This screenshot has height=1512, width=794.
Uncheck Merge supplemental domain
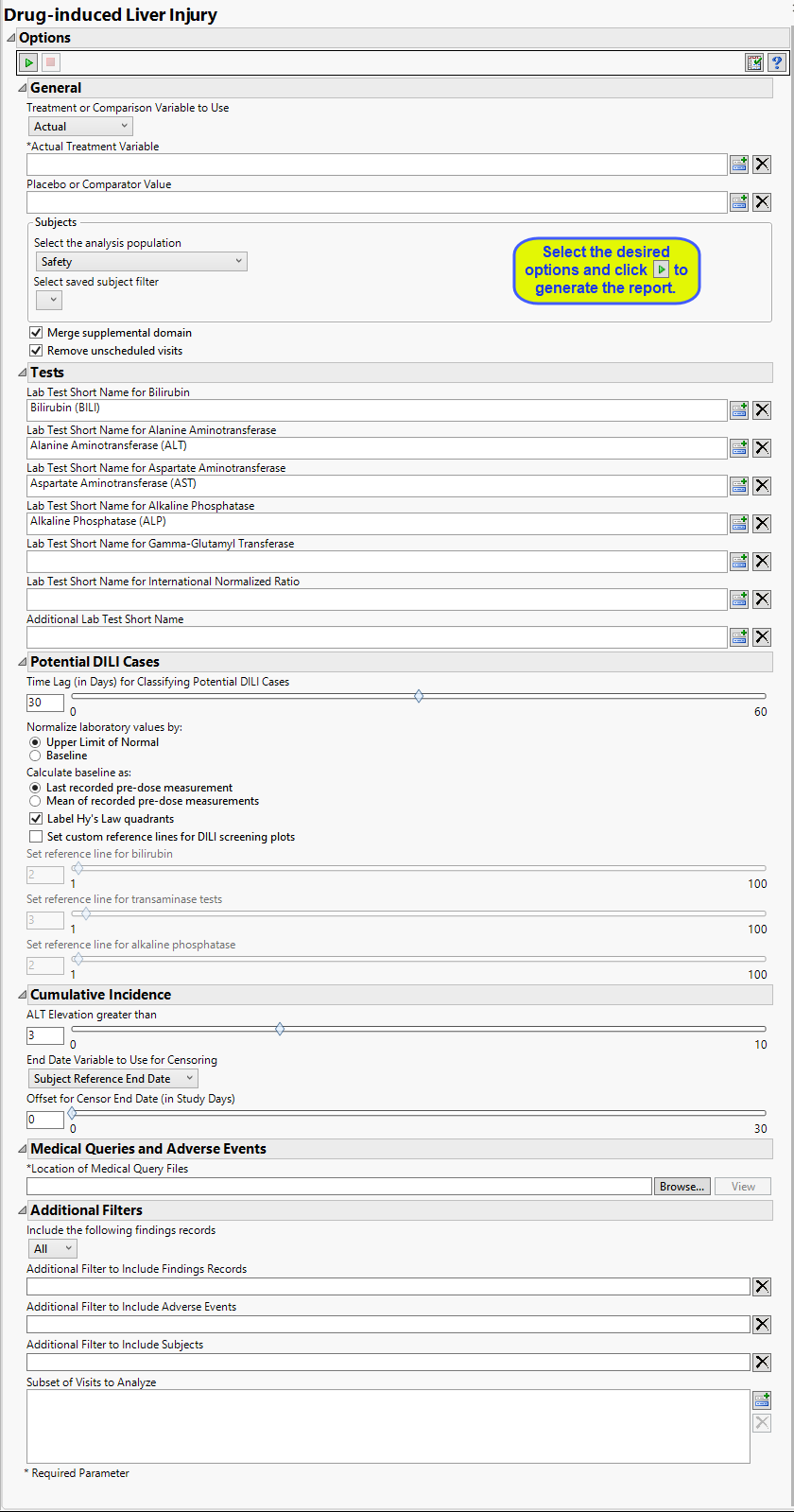pyautogui.click(x=36, y=333)
